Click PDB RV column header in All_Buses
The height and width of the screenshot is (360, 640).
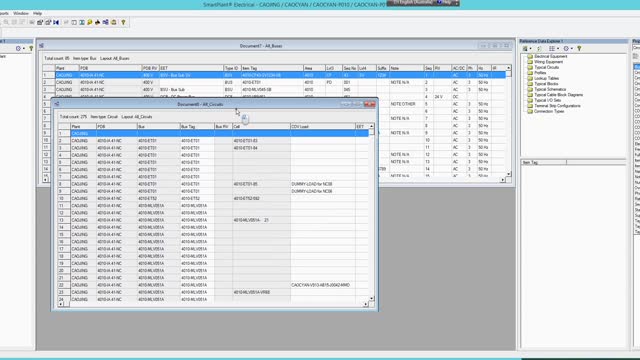(x=150, y=68)
